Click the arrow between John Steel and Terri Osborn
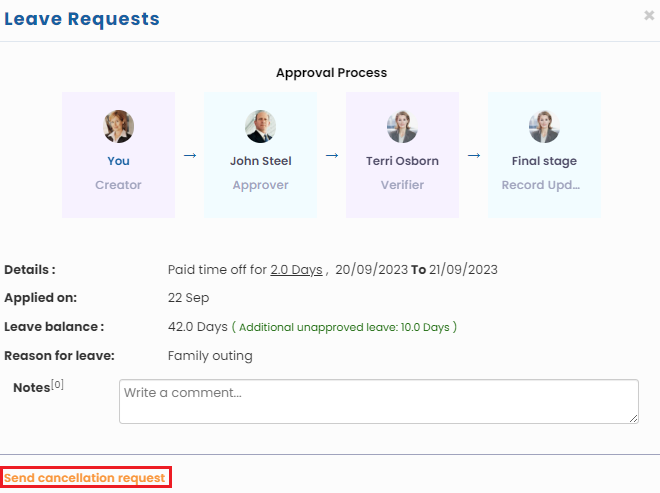 click(332, 156)
